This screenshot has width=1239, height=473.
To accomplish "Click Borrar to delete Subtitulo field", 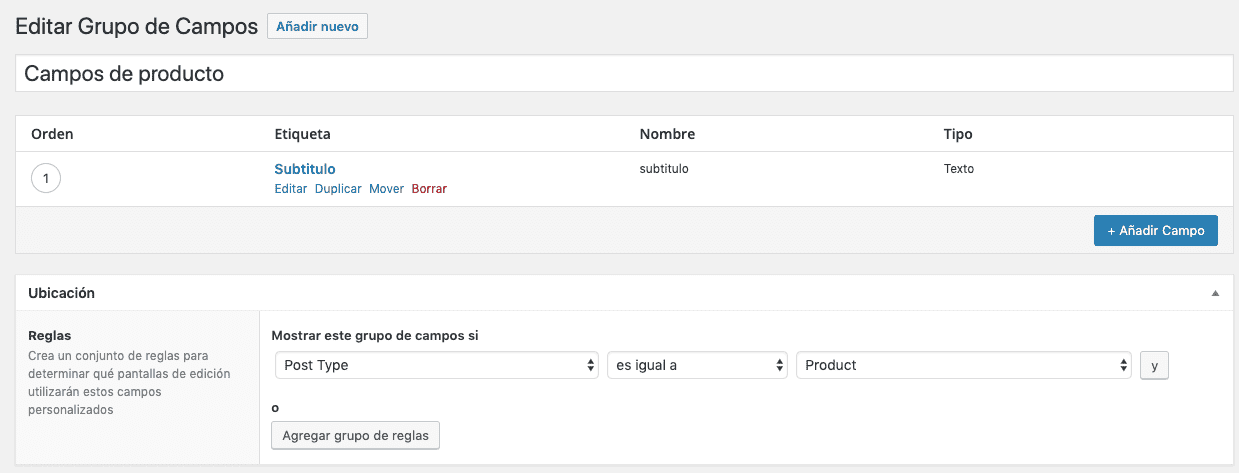I will (429, 188).
